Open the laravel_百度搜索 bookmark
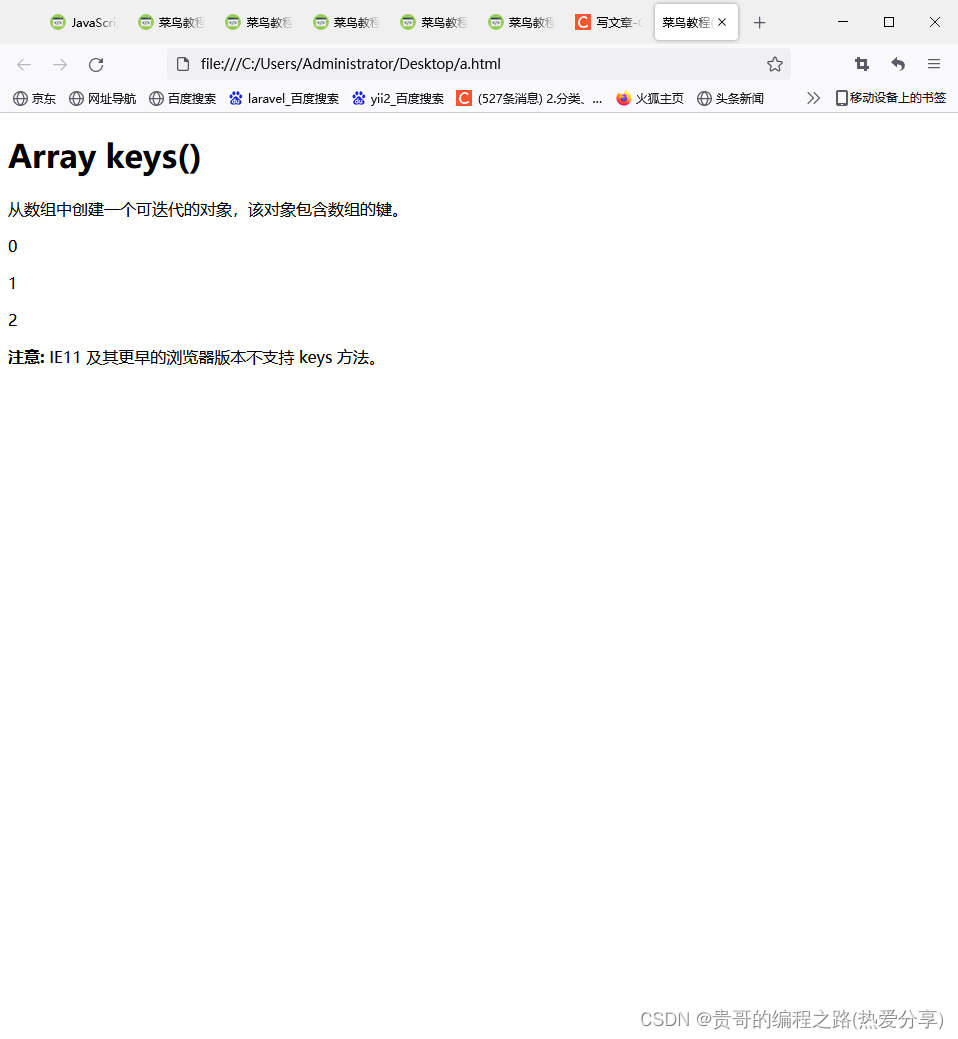 (283, 98)
